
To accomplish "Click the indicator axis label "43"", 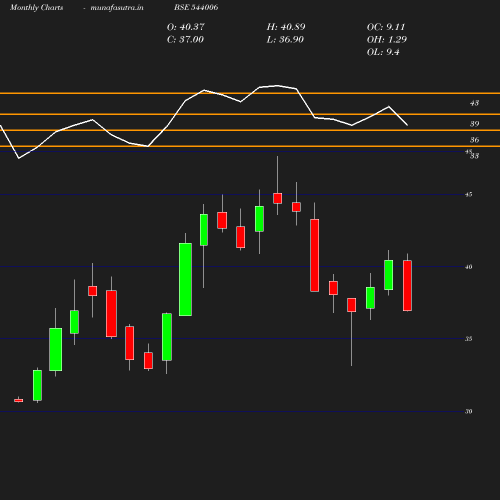I will (x=474, y=103).
